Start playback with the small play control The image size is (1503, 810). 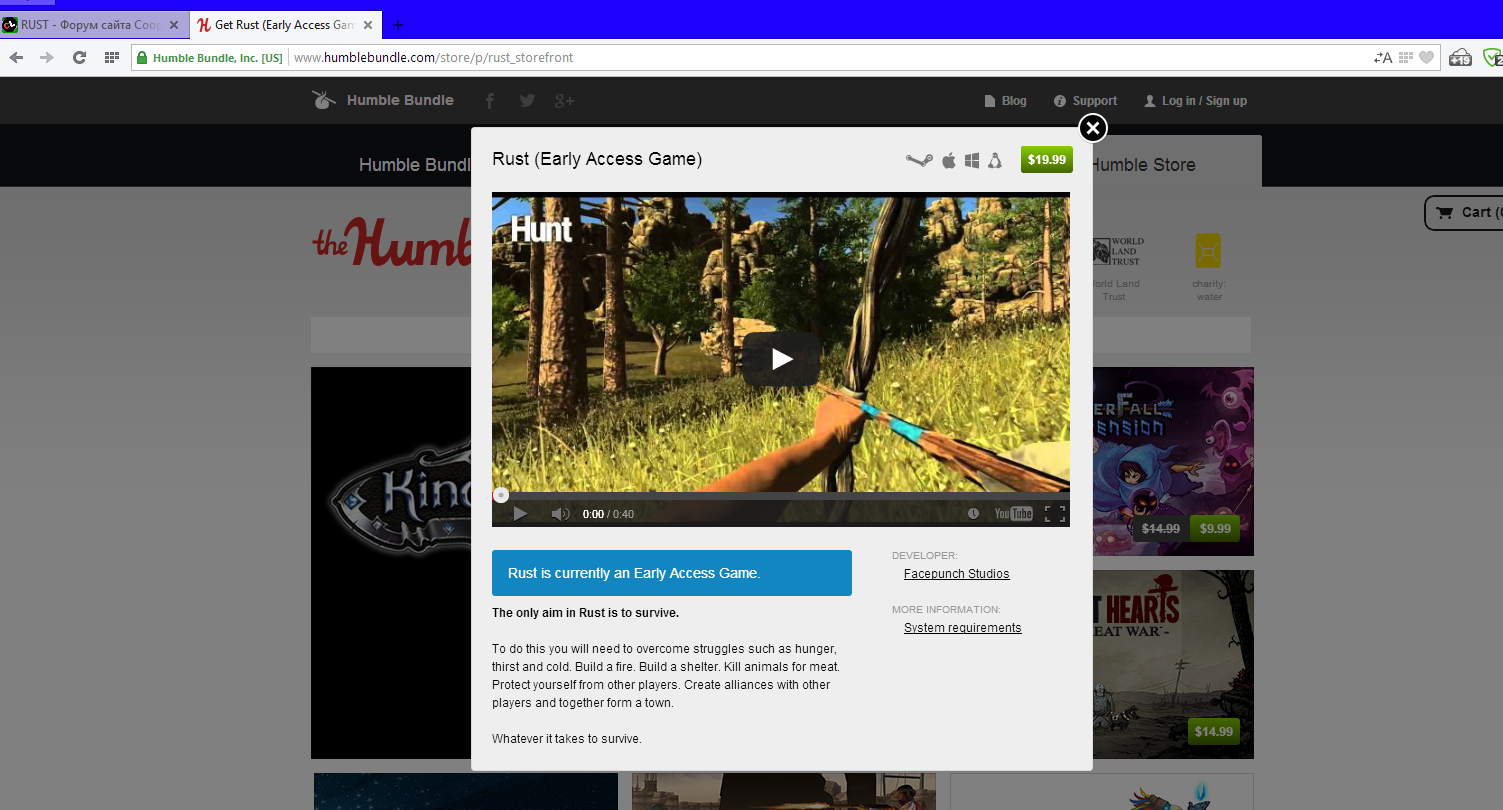click(520, 514)
